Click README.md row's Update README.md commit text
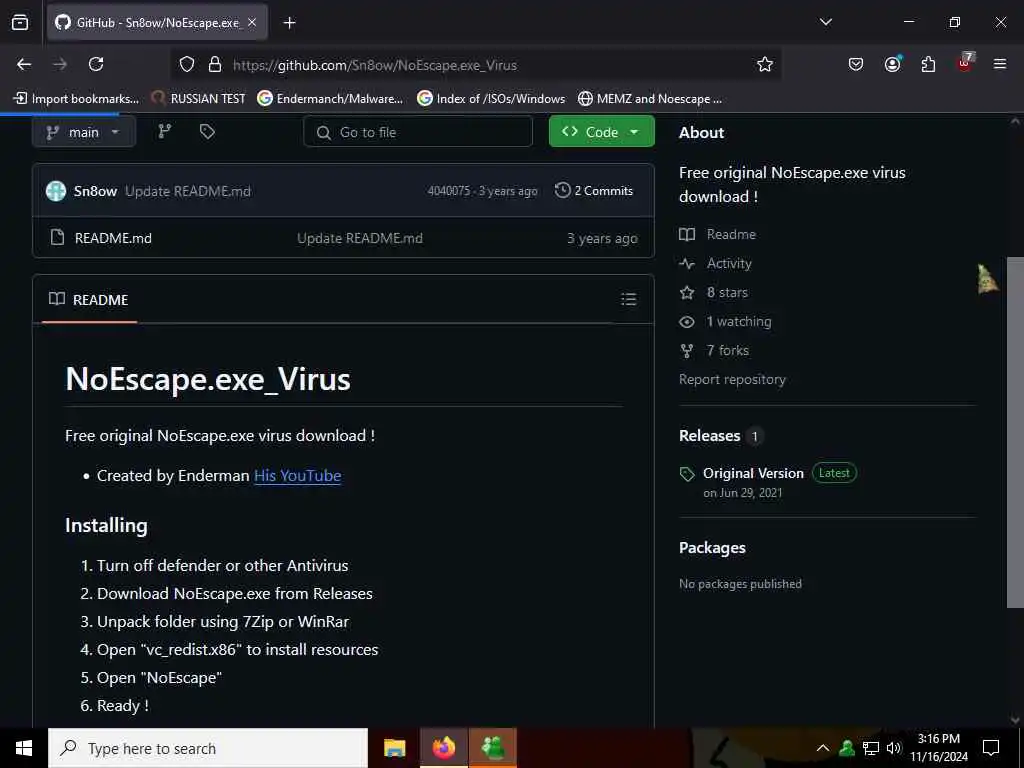 [x=360, y=238]
